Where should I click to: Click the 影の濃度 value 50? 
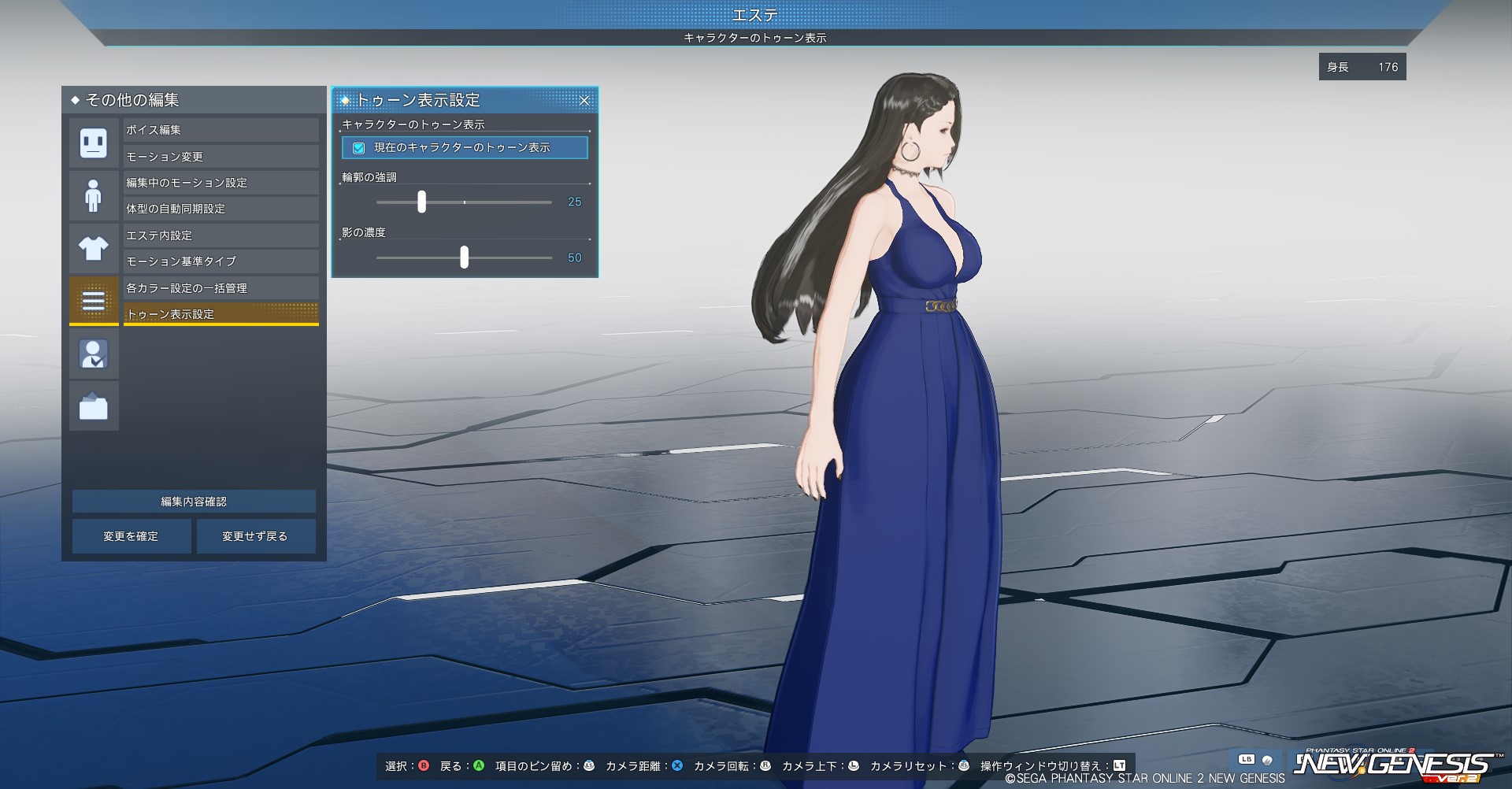(x=575, y=257)
